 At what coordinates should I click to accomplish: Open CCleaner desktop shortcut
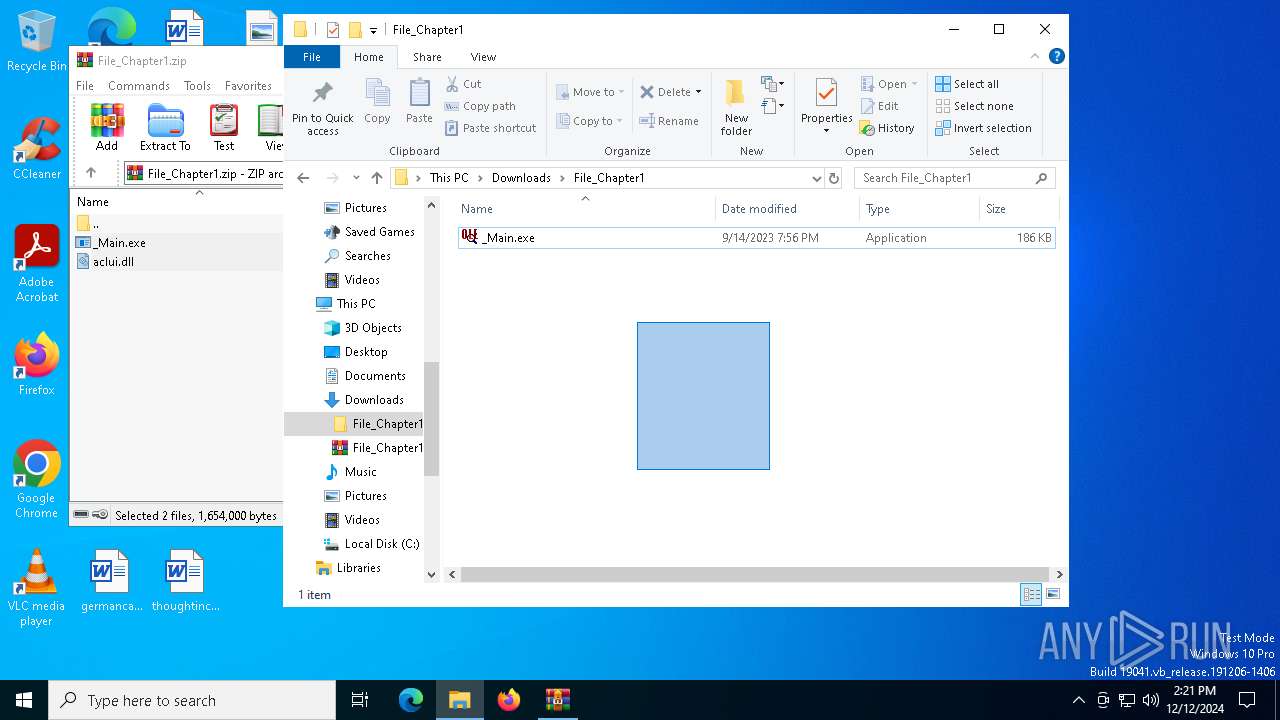37,149
